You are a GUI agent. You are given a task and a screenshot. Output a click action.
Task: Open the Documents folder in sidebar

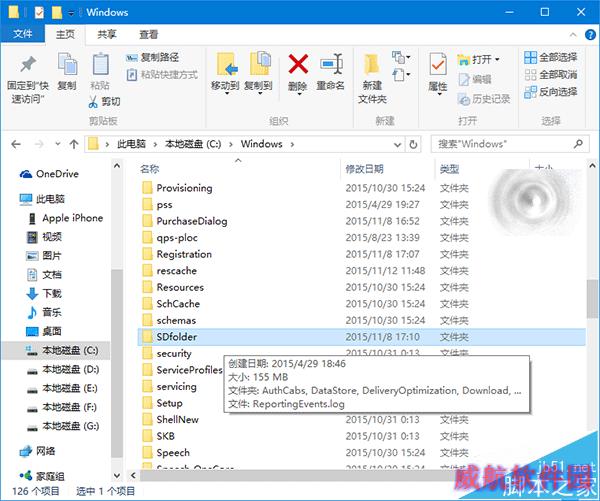click(x=44, y=275)
